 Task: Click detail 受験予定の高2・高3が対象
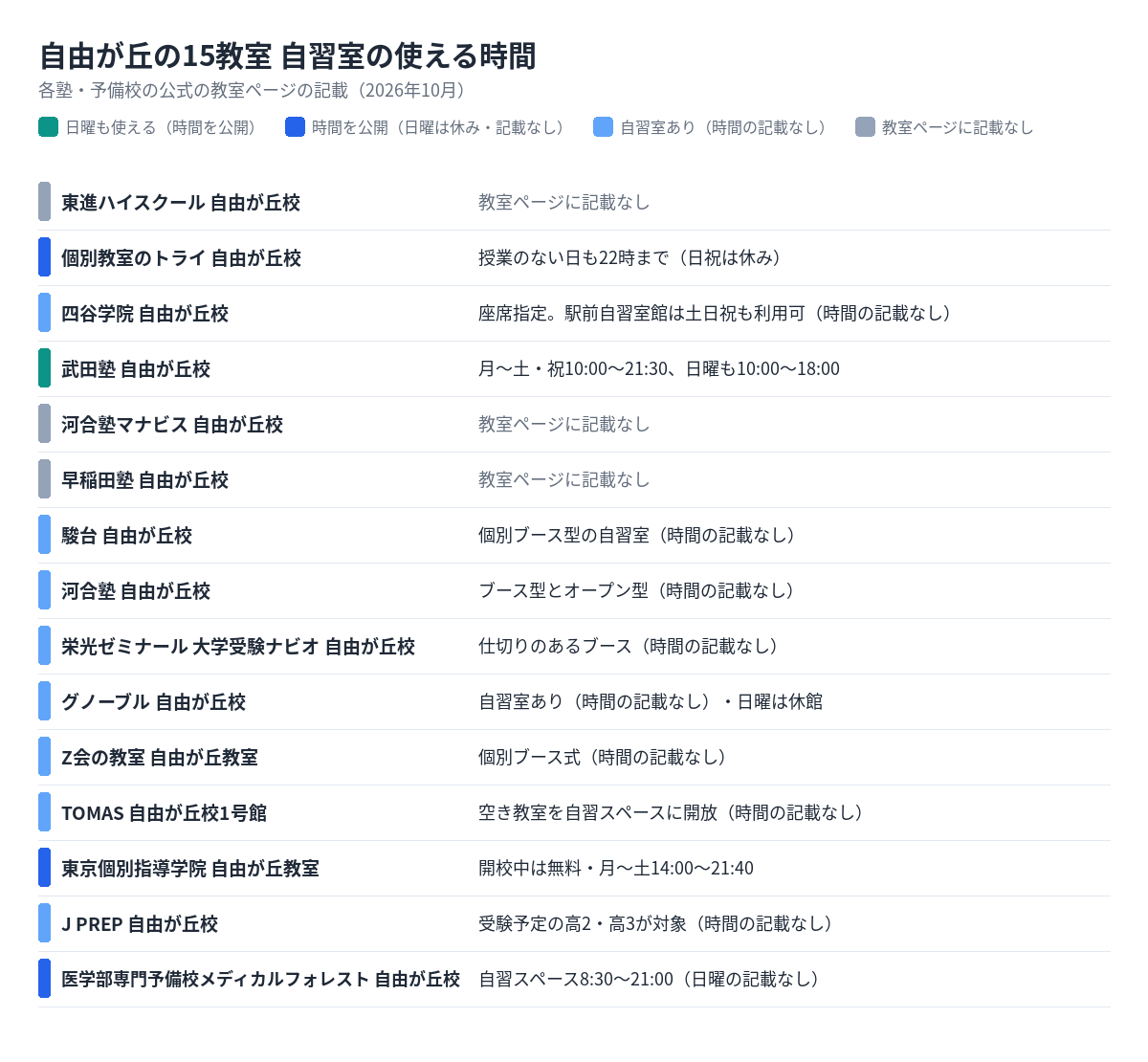click(582, 923)
